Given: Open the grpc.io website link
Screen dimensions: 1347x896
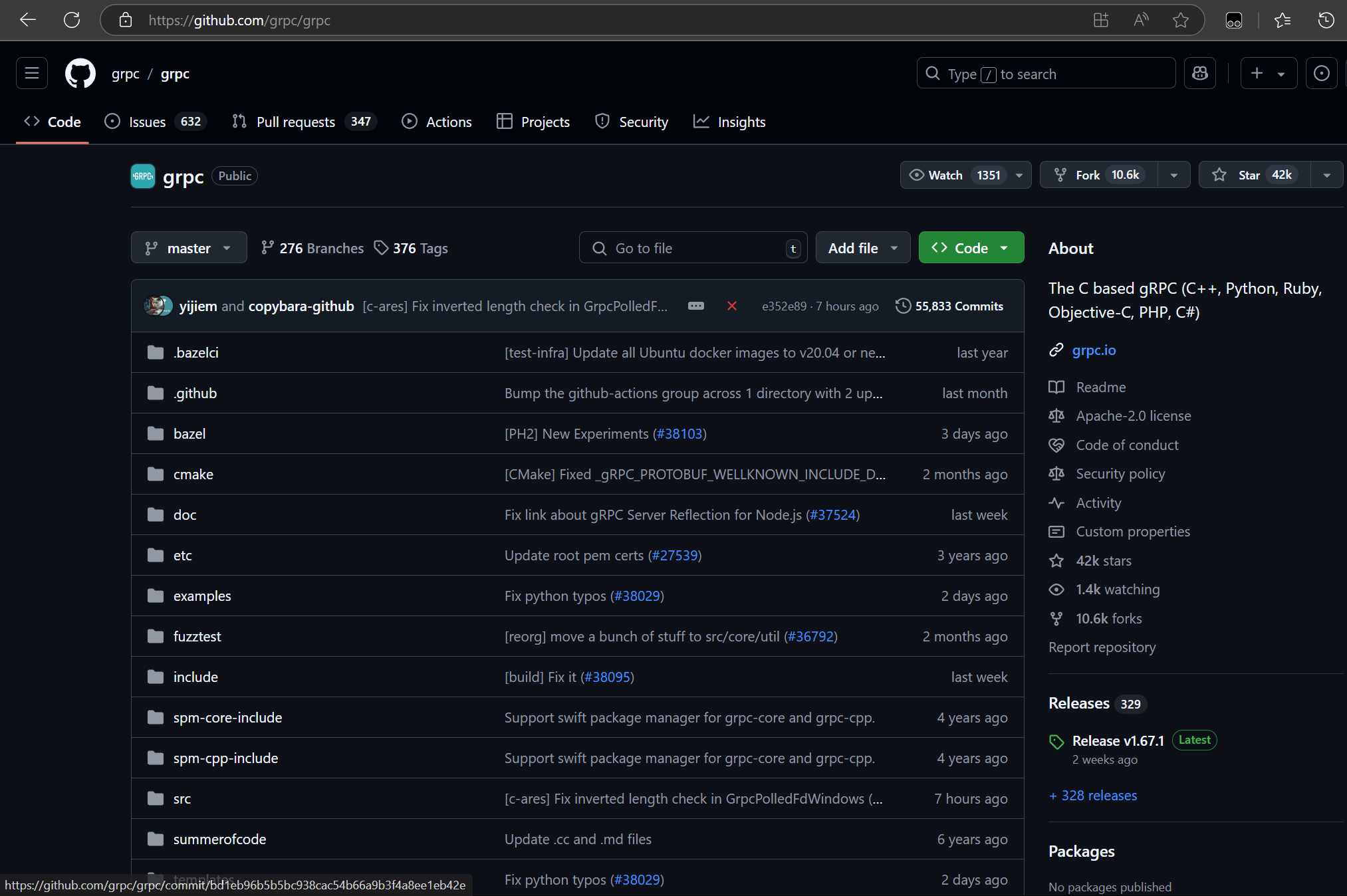Looking at the screenshot, I should click(x=1094, y=350).
